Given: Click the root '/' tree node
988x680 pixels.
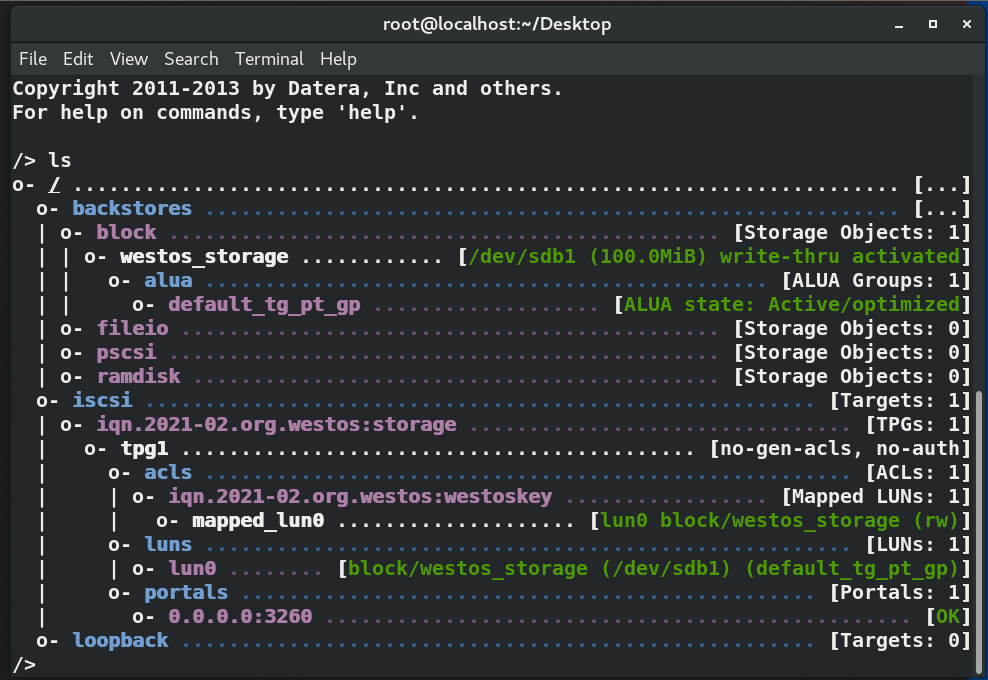Looking at the screenshot, I should point(54,185).
